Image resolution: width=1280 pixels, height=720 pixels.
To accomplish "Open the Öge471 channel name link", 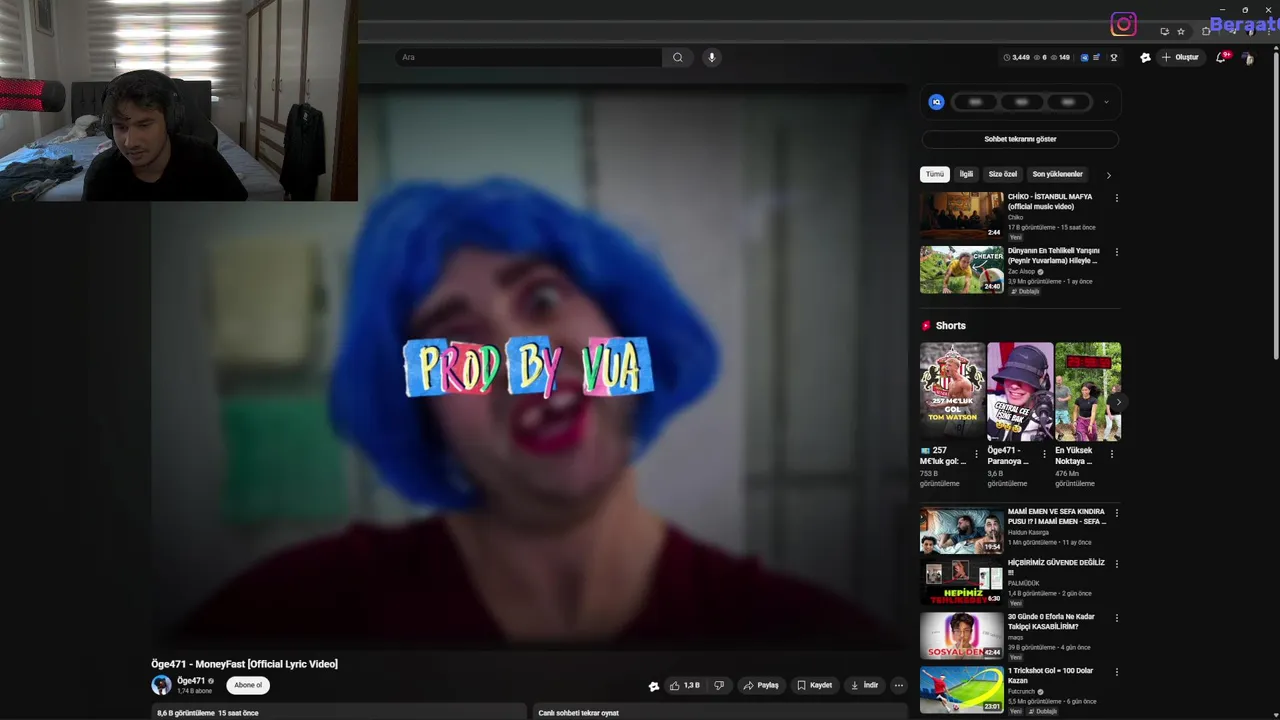I will pos(190,681).
